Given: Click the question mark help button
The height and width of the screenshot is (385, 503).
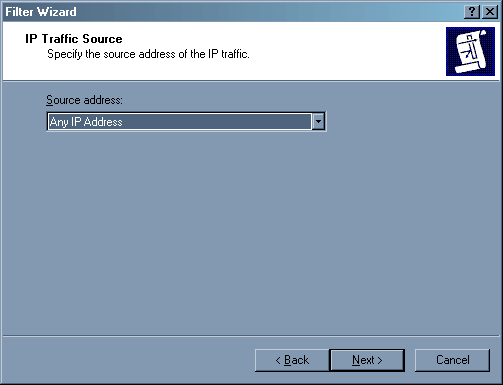Looking at the screenshot, I should pyautogui.click(x=472, y=12).
